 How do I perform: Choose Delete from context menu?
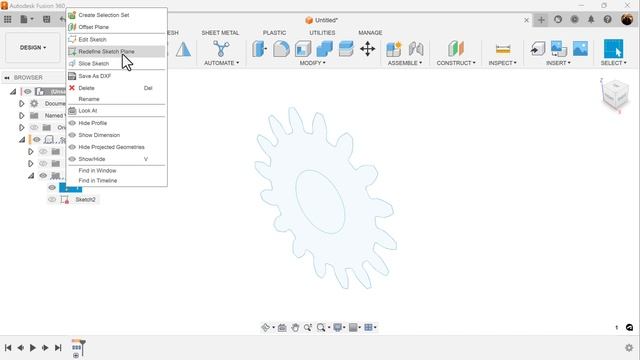[116, 88]
